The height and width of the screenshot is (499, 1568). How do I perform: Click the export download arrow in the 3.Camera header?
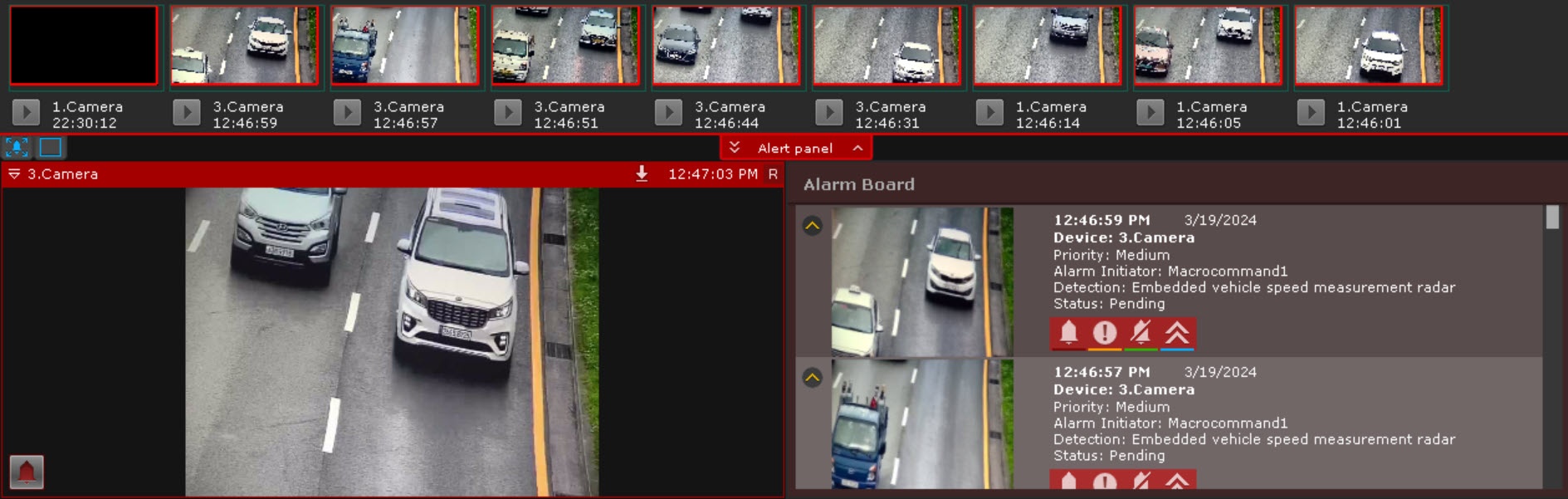click(642, 174)
